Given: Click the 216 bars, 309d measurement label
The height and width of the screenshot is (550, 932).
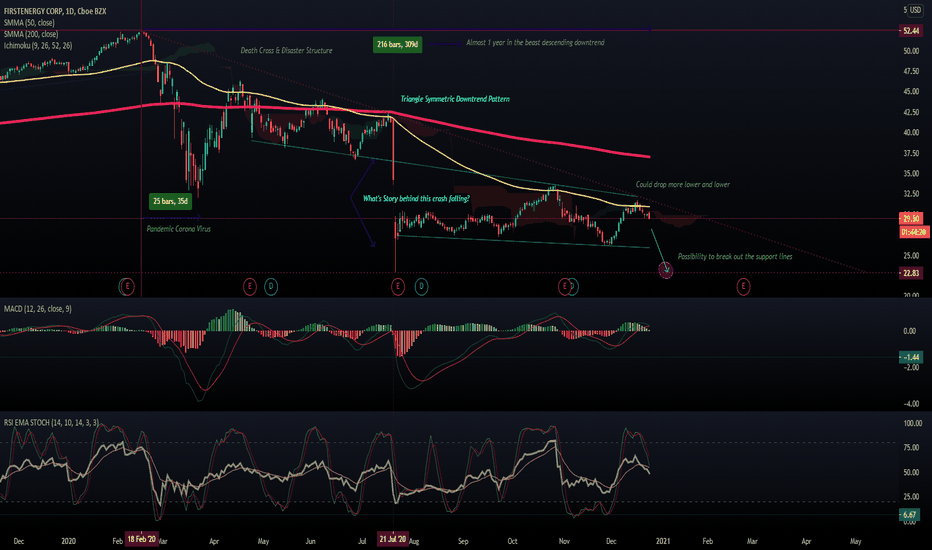Looking at the screenshot, I should 398,45.
